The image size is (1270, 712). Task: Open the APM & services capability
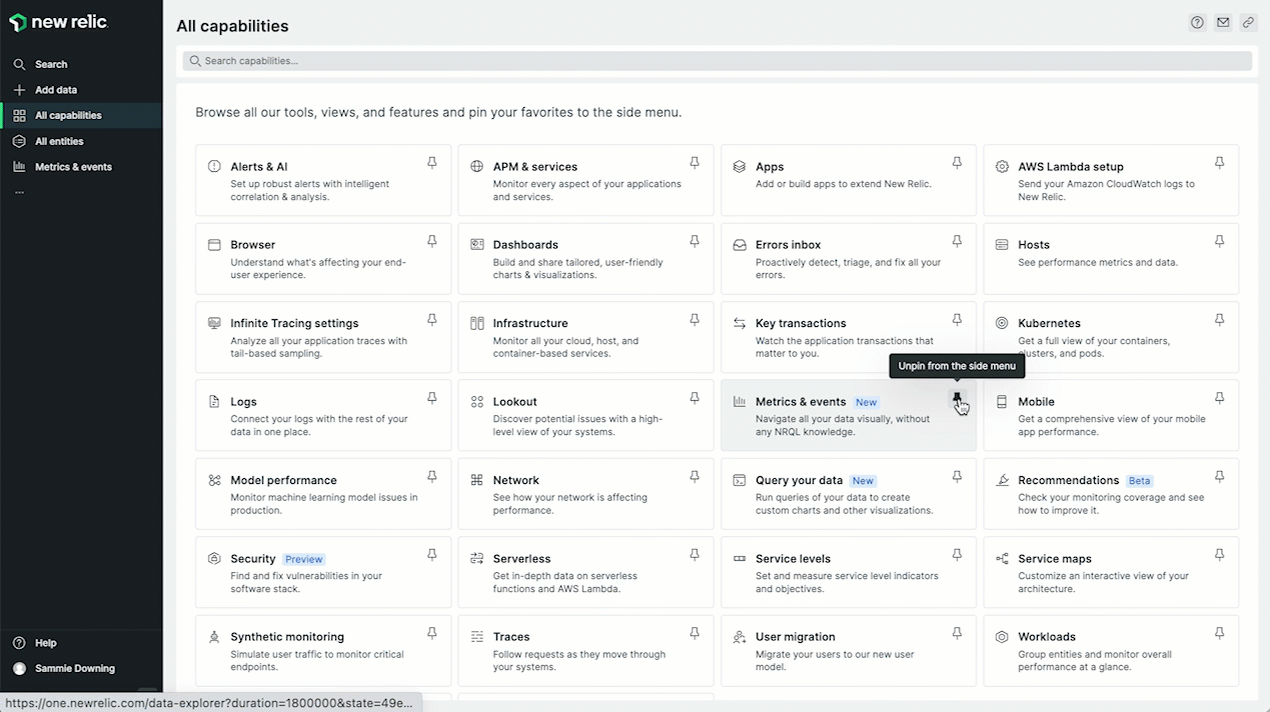[x=535, y=167]
